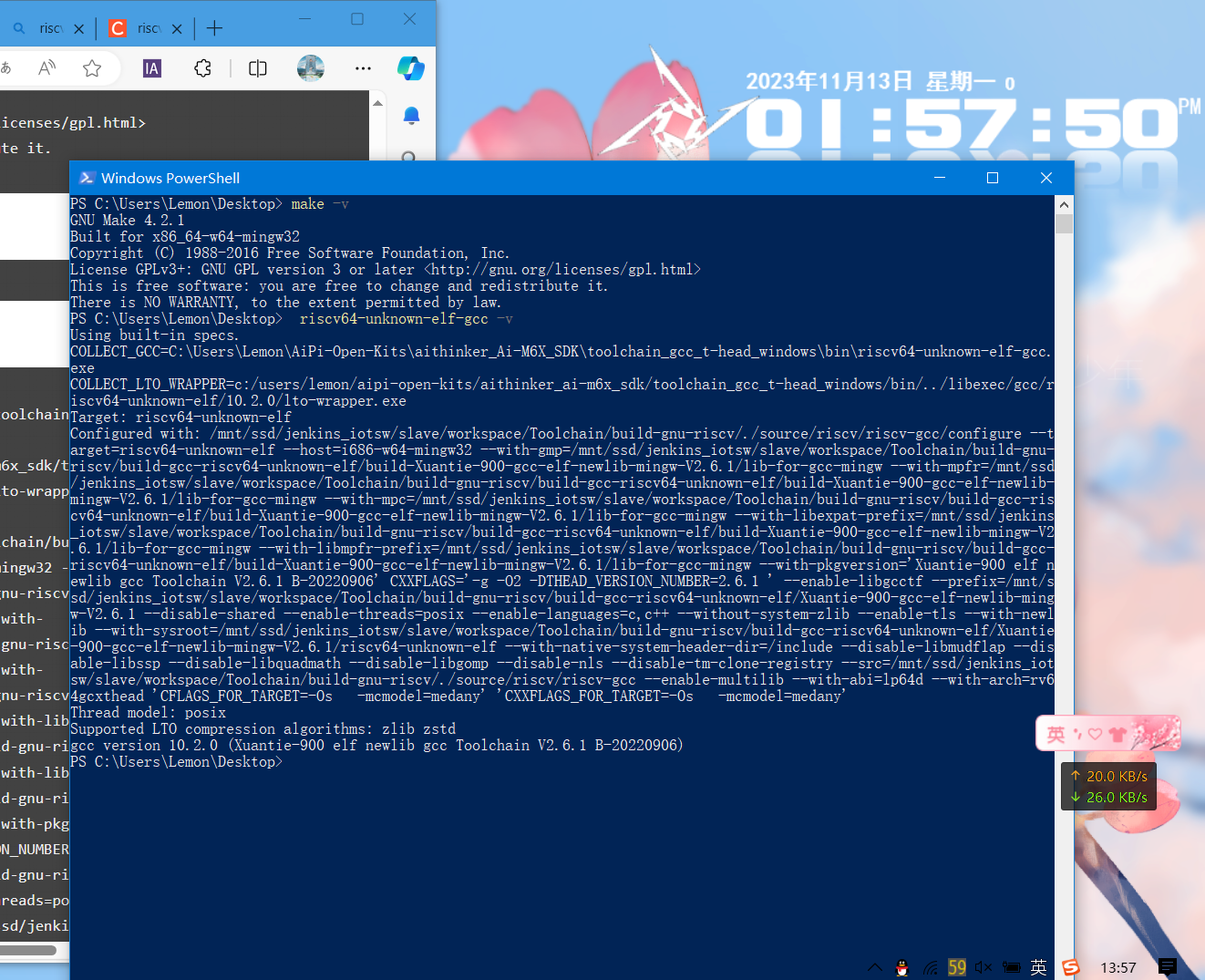Open the Wi-Fi network tray icon
Screen dimensions: 1205x980
point(930,967)
